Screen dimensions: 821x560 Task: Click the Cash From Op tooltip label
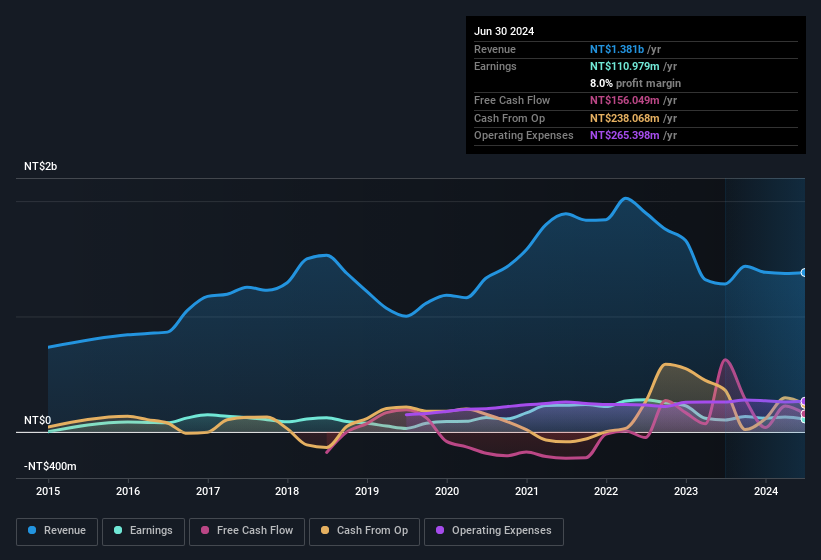509,118
